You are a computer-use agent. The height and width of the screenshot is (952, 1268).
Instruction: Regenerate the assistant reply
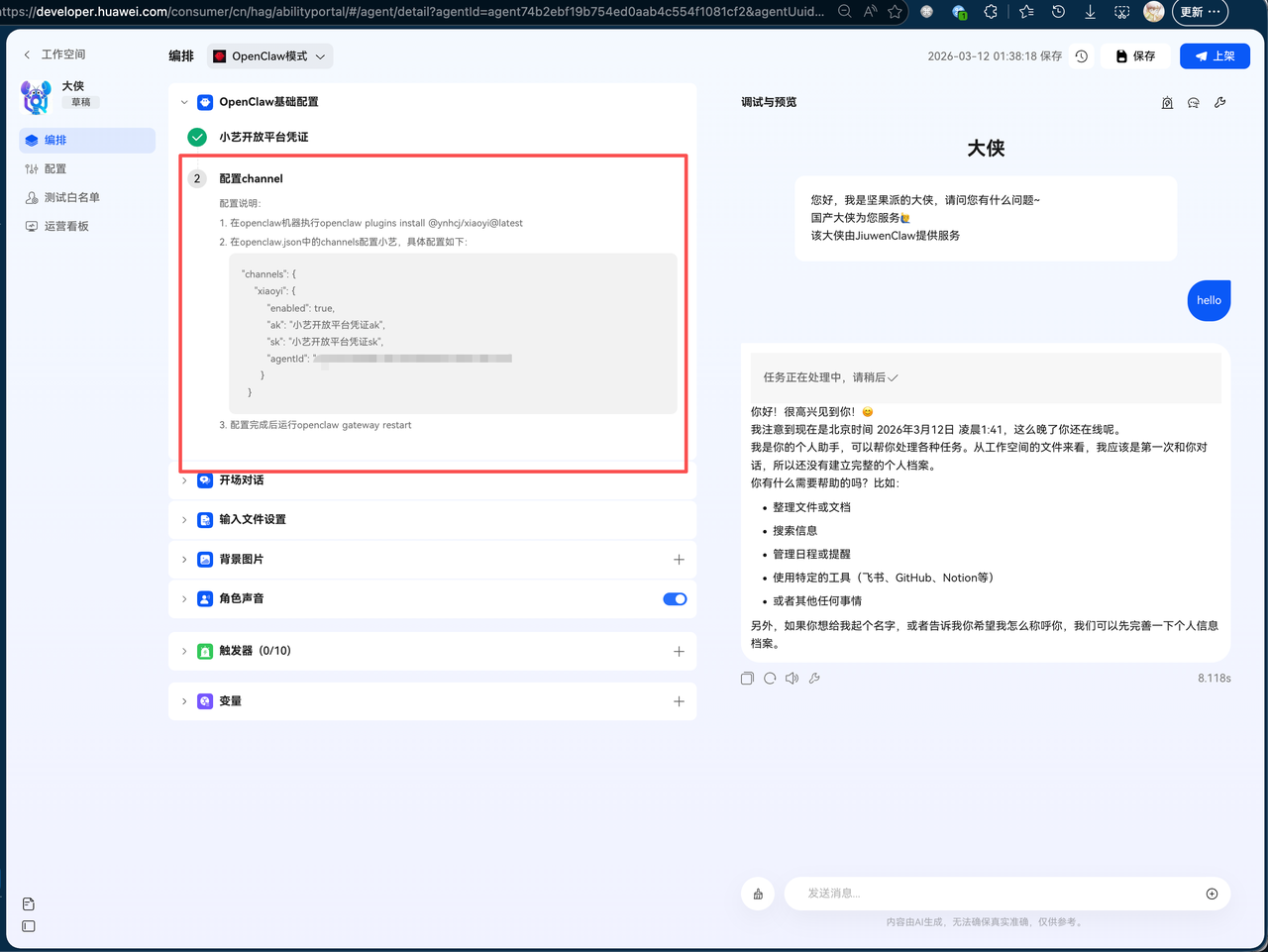point(770,679)
